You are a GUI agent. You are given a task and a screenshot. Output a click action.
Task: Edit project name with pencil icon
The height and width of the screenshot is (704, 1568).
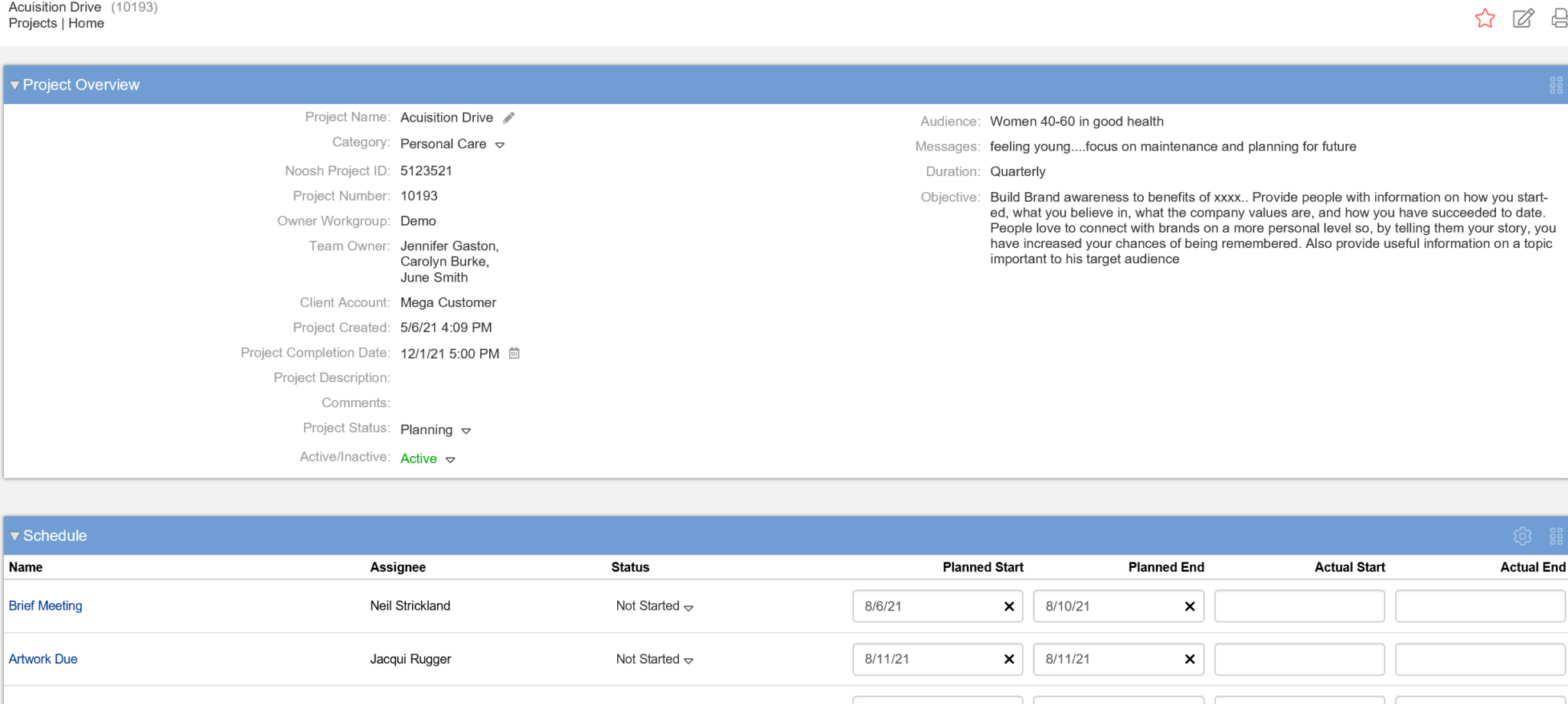[509, 118]
